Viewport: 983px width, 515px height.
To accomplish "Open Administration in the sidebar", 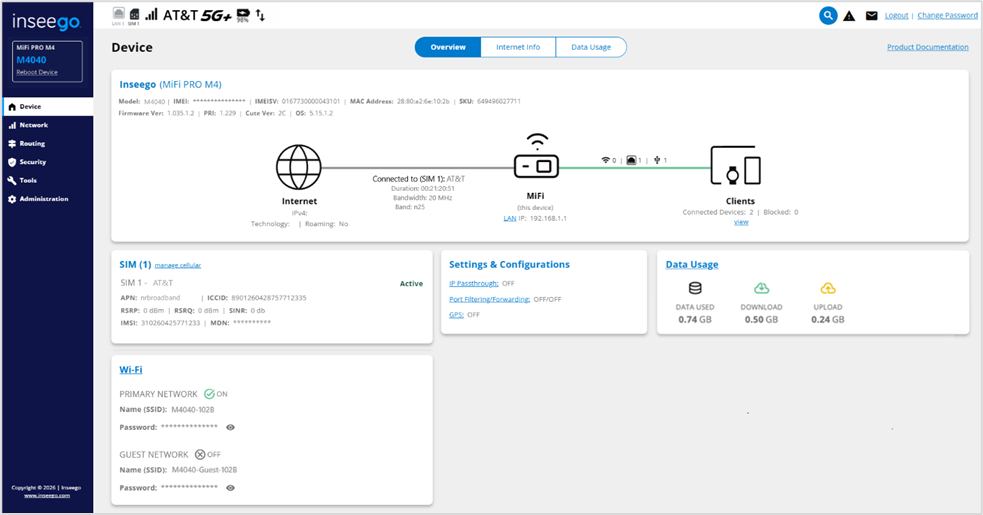I will [x=43, y=199].
